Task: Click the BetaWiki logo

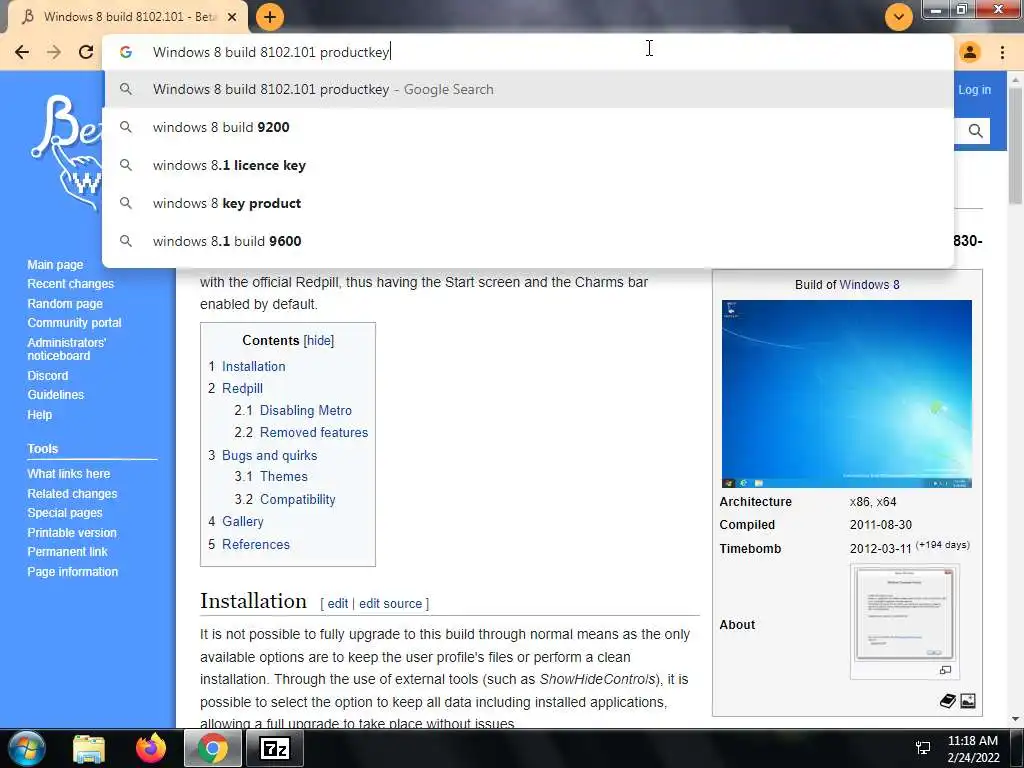Action: [x=67, y=153]
